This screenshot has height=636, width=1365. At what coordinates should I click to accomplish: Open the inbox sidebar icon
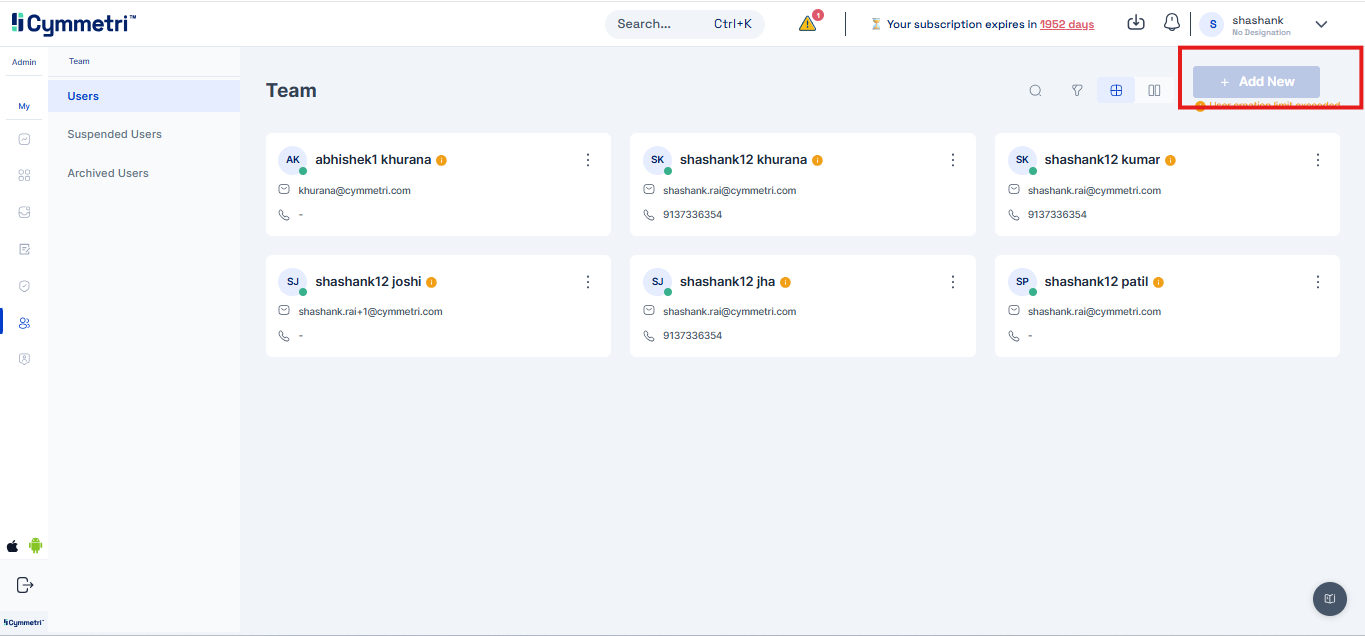24,212
